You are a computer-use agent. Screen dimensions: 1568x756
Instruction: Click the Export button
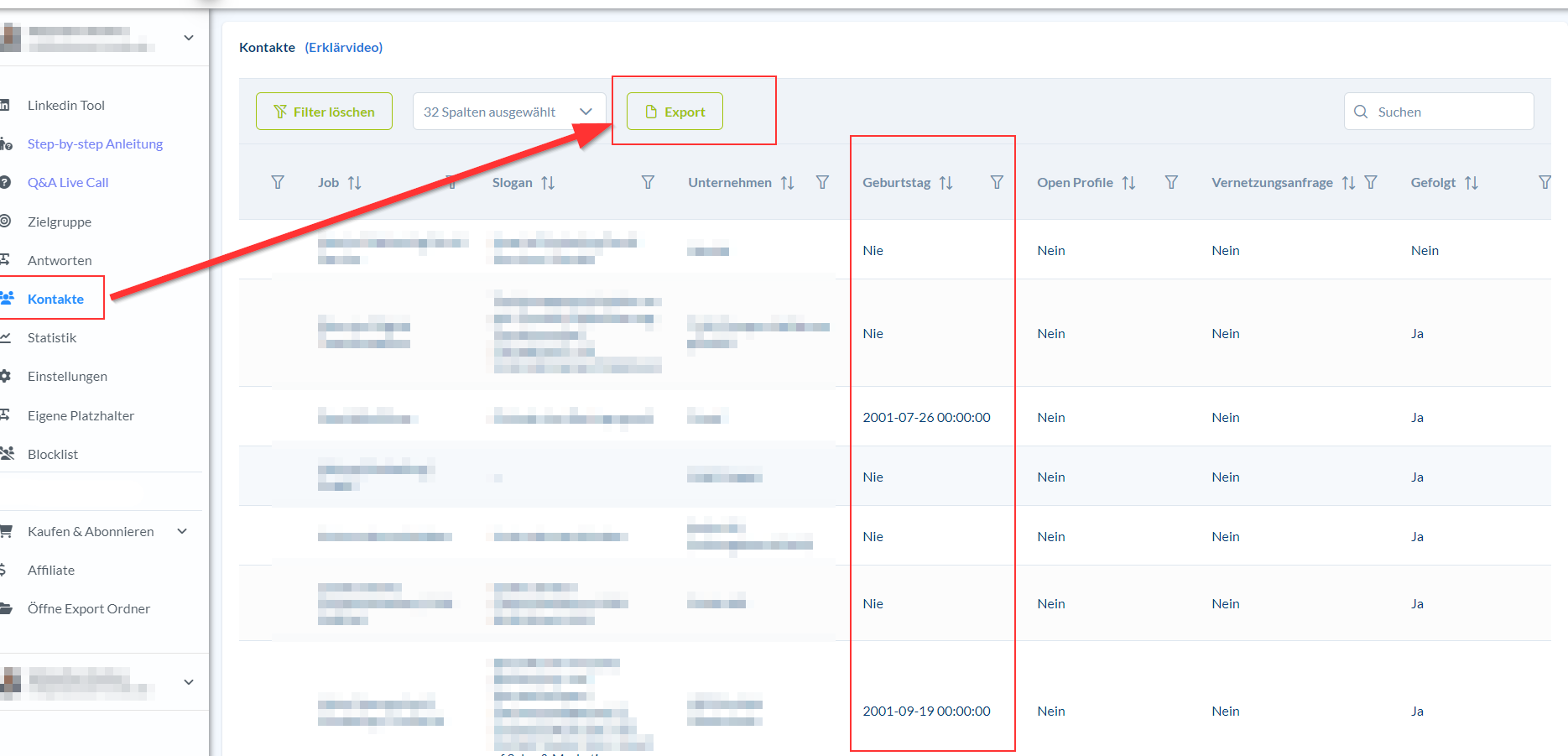pos(675,112)
